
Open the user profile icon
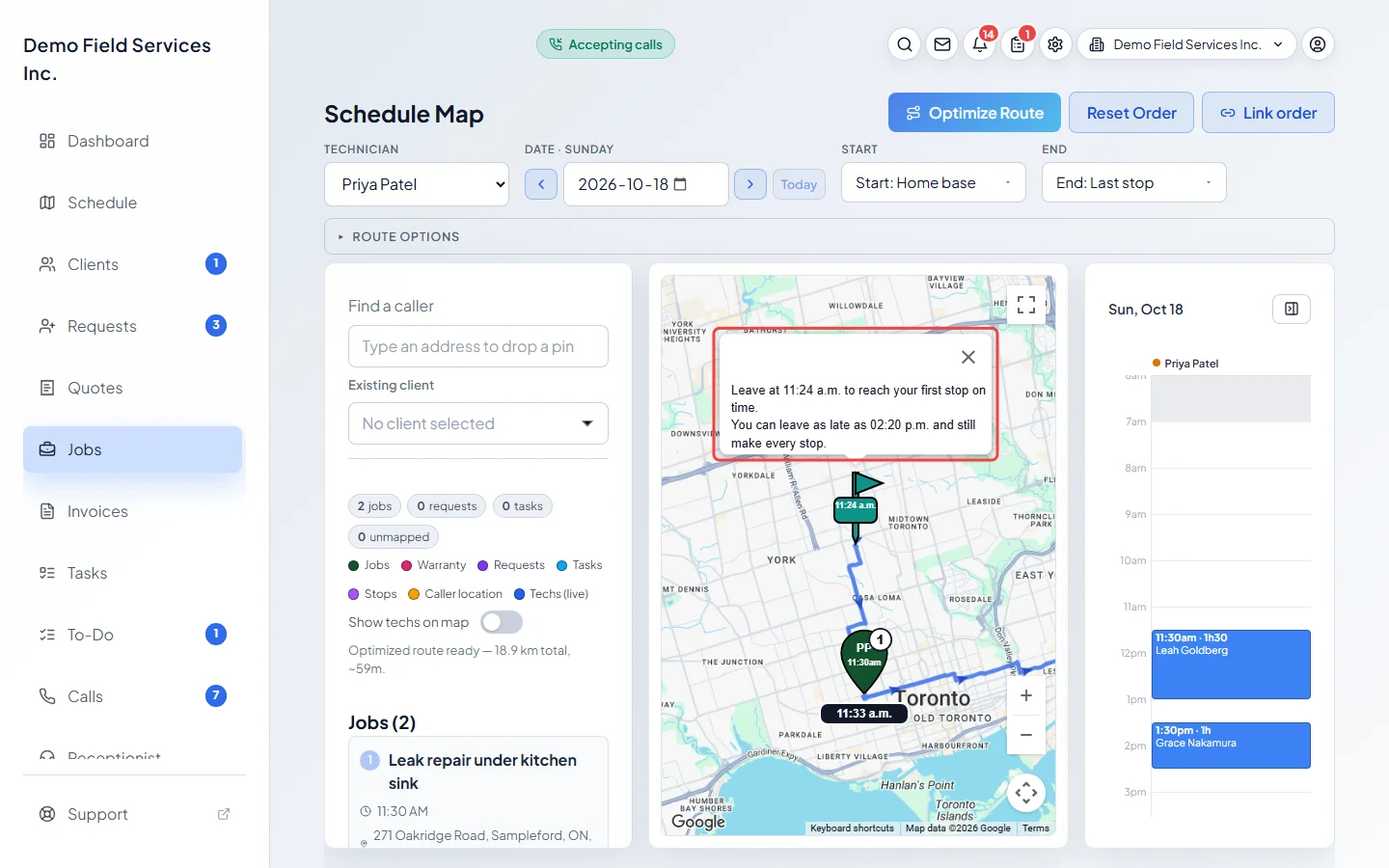(x=1318, y=44)
